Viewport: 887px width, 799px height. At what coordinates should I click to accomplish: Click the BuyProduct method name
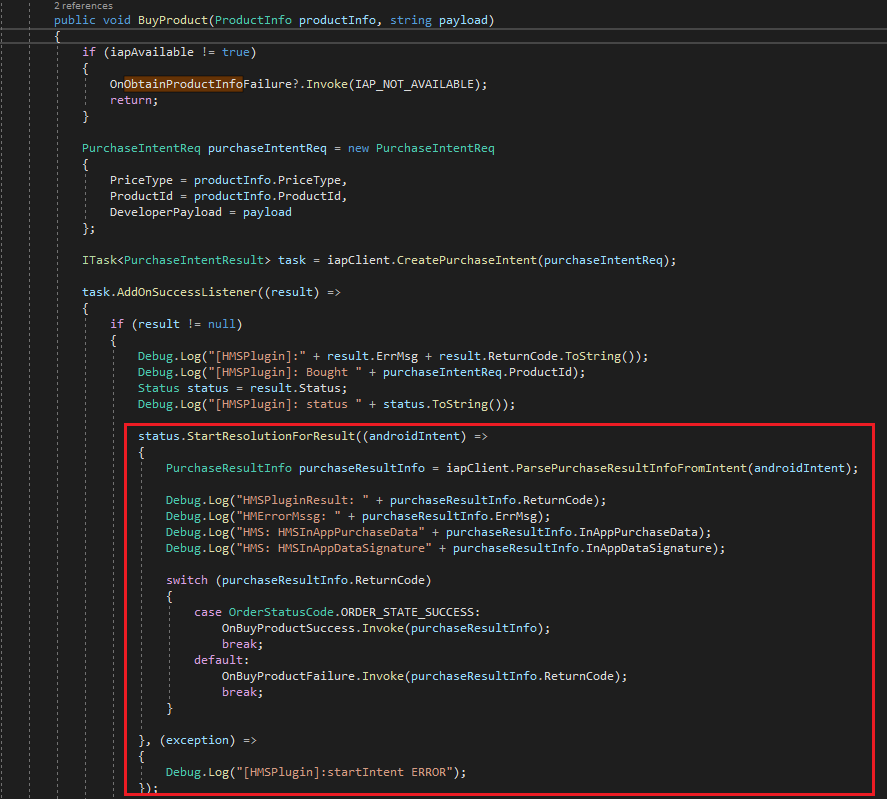pos(173,20)
